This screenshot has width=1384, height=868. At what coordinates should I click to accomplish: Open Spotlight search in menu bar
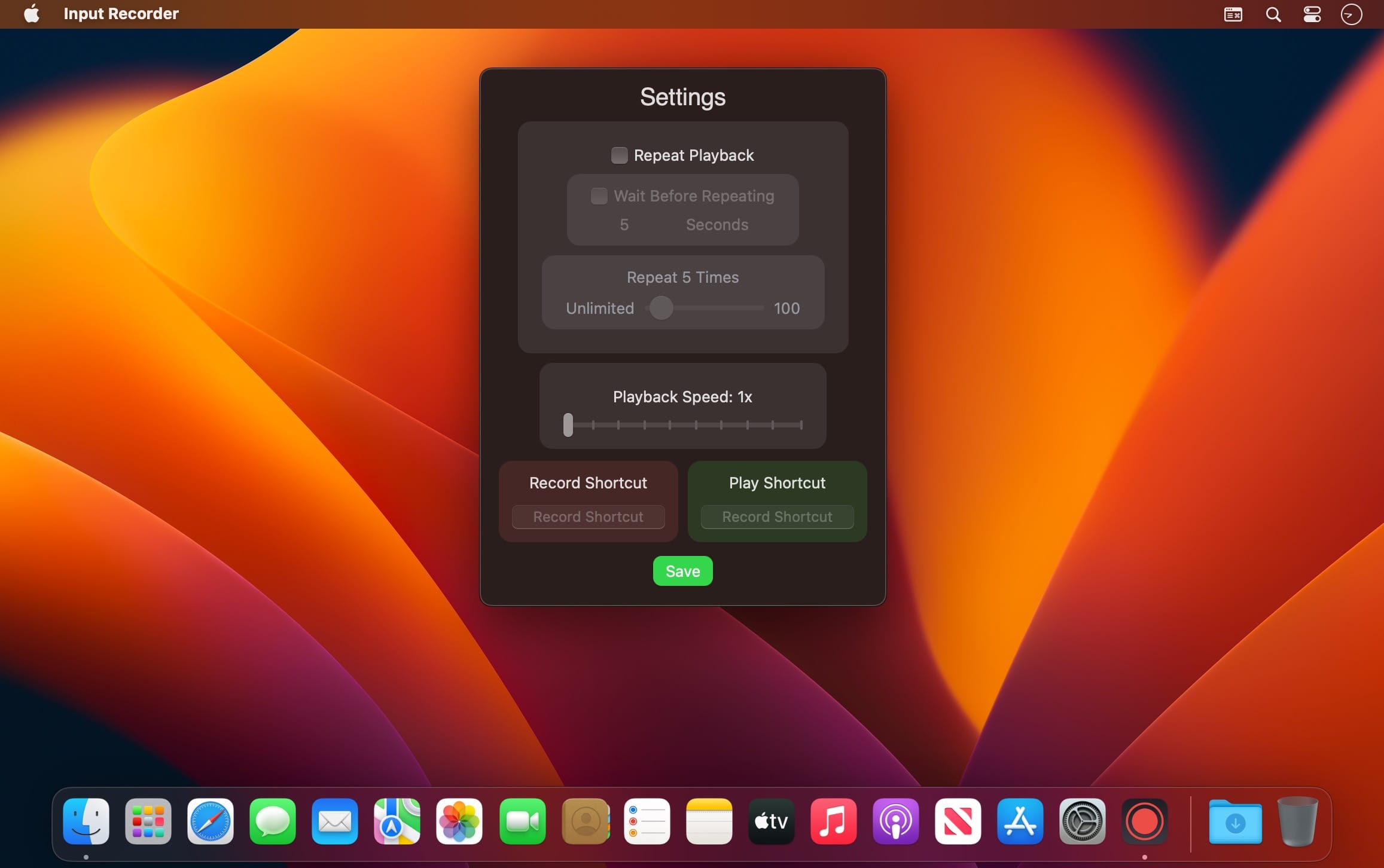pos(1273,14)
